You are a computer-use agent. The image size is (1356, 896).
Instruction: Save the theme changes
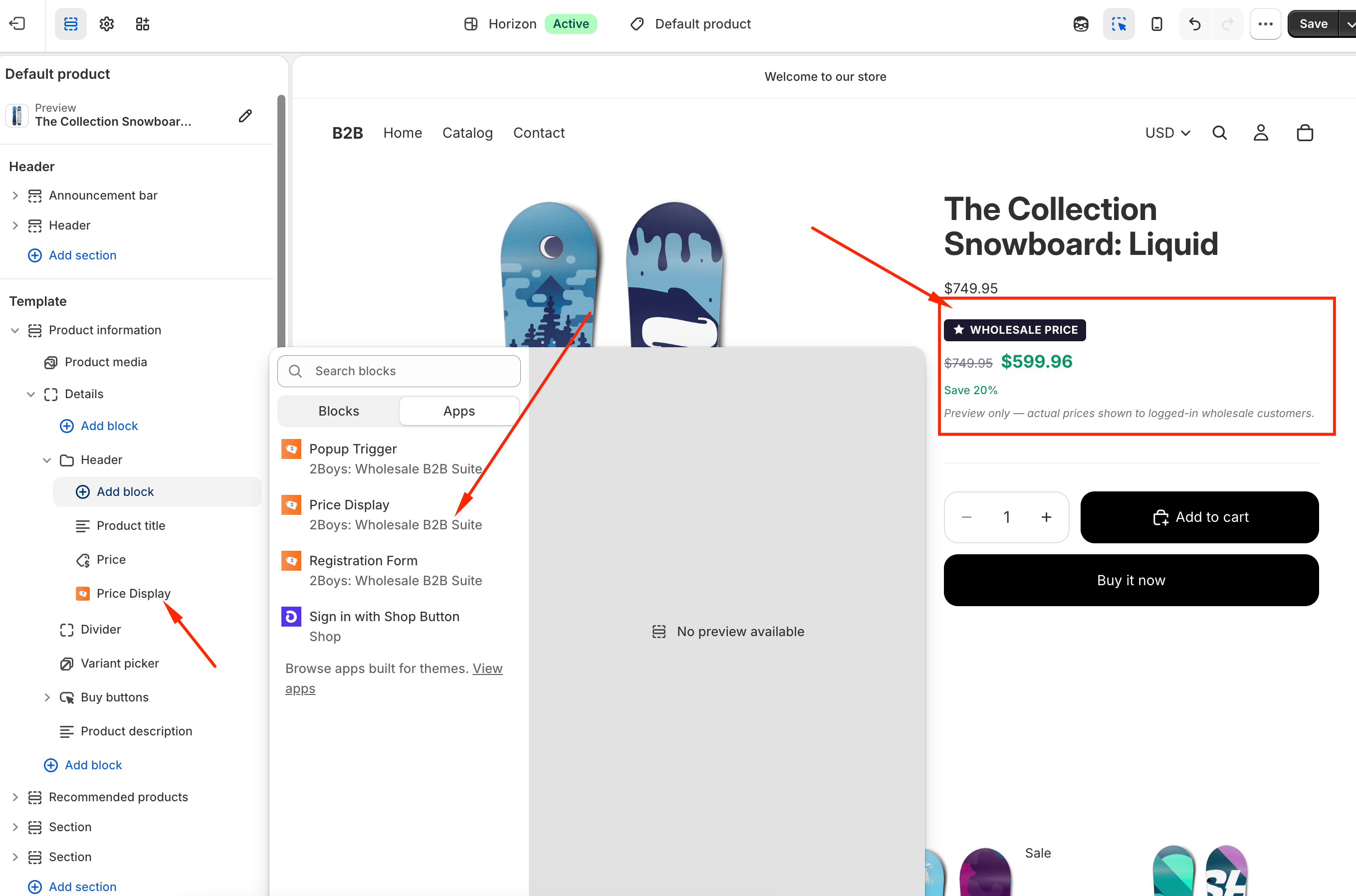coord(1313,24)
